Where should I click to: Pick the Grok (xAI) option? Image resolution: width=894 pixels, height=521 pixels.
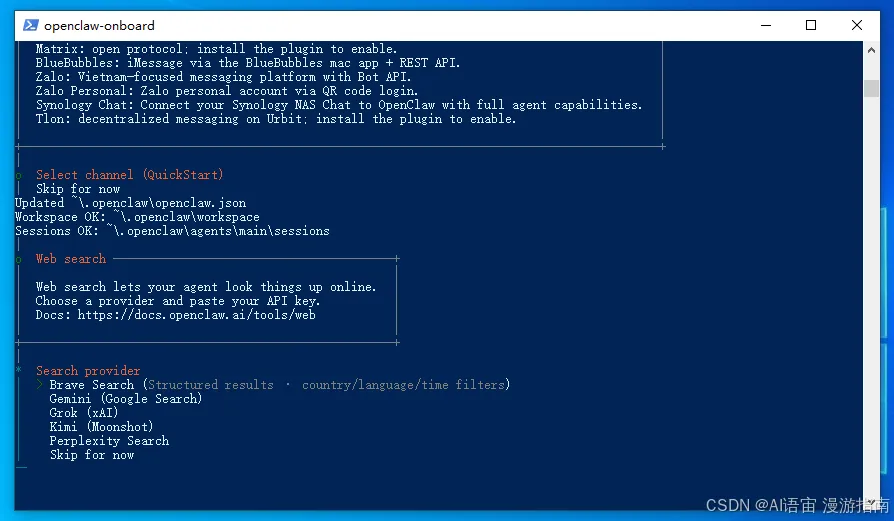(x=83, y=413)
